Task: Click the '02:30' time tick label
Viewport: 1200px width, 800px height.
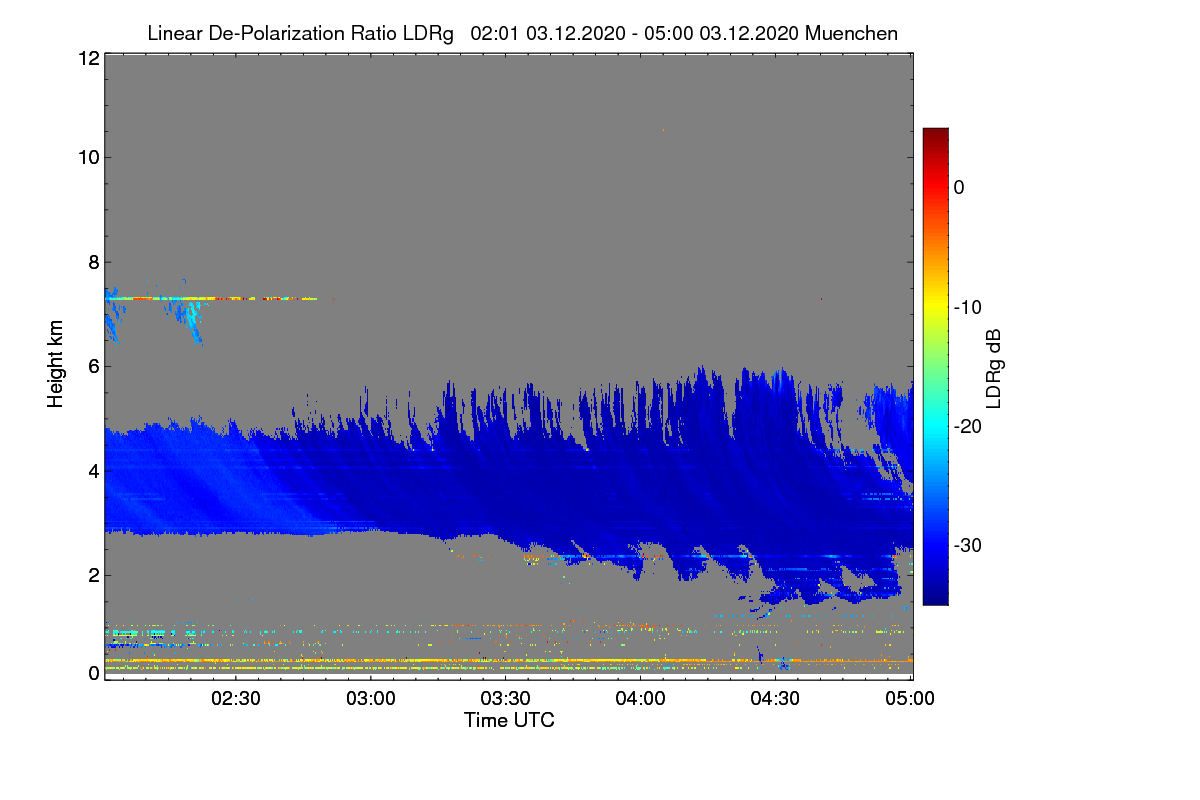Action: tap(237, 699)
